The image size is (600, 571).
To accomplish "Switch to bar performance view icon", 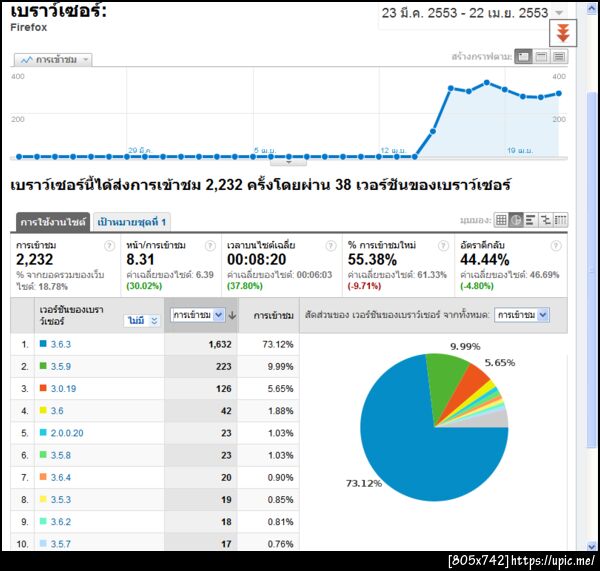I will [530, 220].
